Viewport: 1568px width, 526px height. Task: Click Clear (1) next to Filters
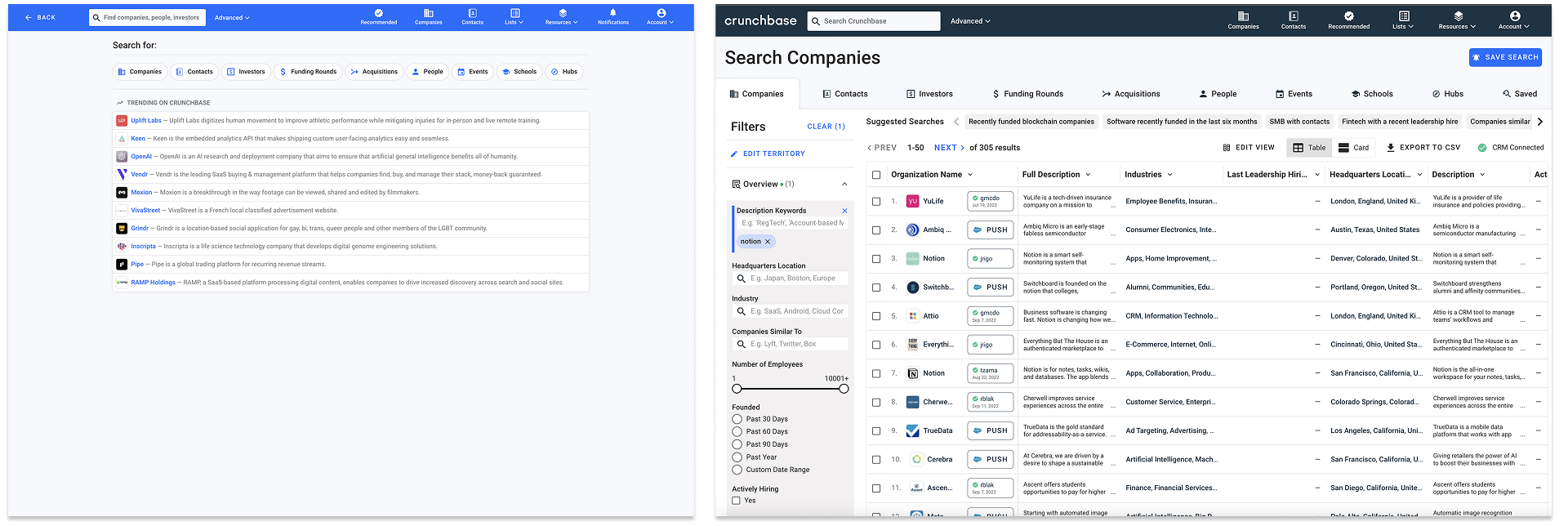coord(826,127)
